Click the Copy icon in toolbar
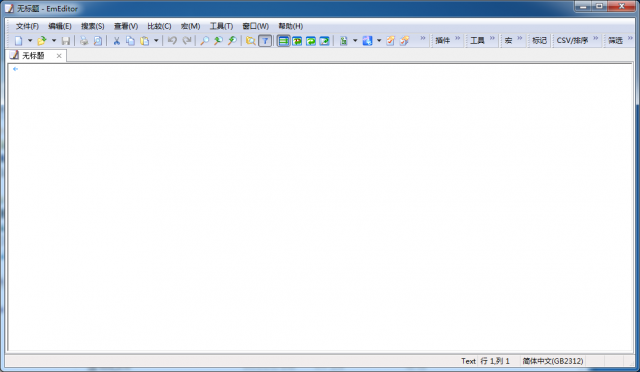The image size is (640, 372). [130, 40]
